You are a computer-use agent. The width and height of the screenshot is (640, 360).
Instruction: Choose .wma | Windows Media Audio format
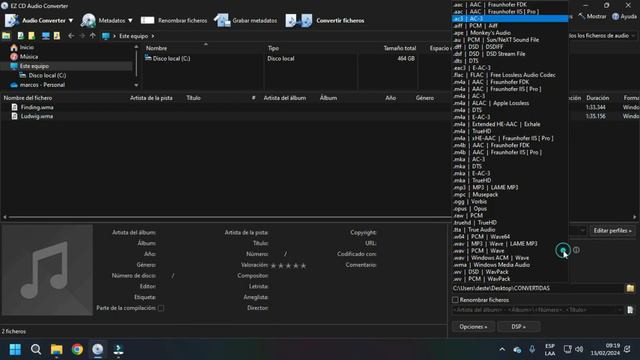pyautogui.click(x=510, y=265)
